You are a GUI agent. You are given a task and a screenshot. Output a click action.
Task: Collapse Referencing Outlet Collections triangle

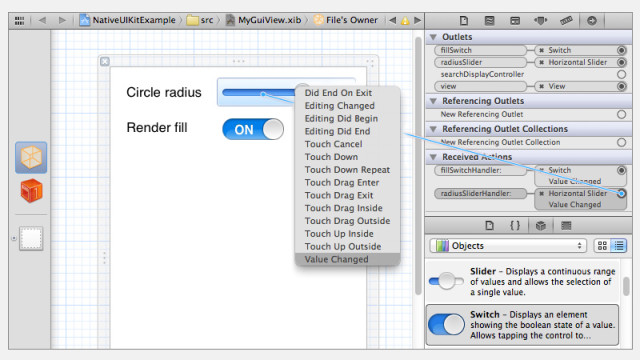click(433, 129)
